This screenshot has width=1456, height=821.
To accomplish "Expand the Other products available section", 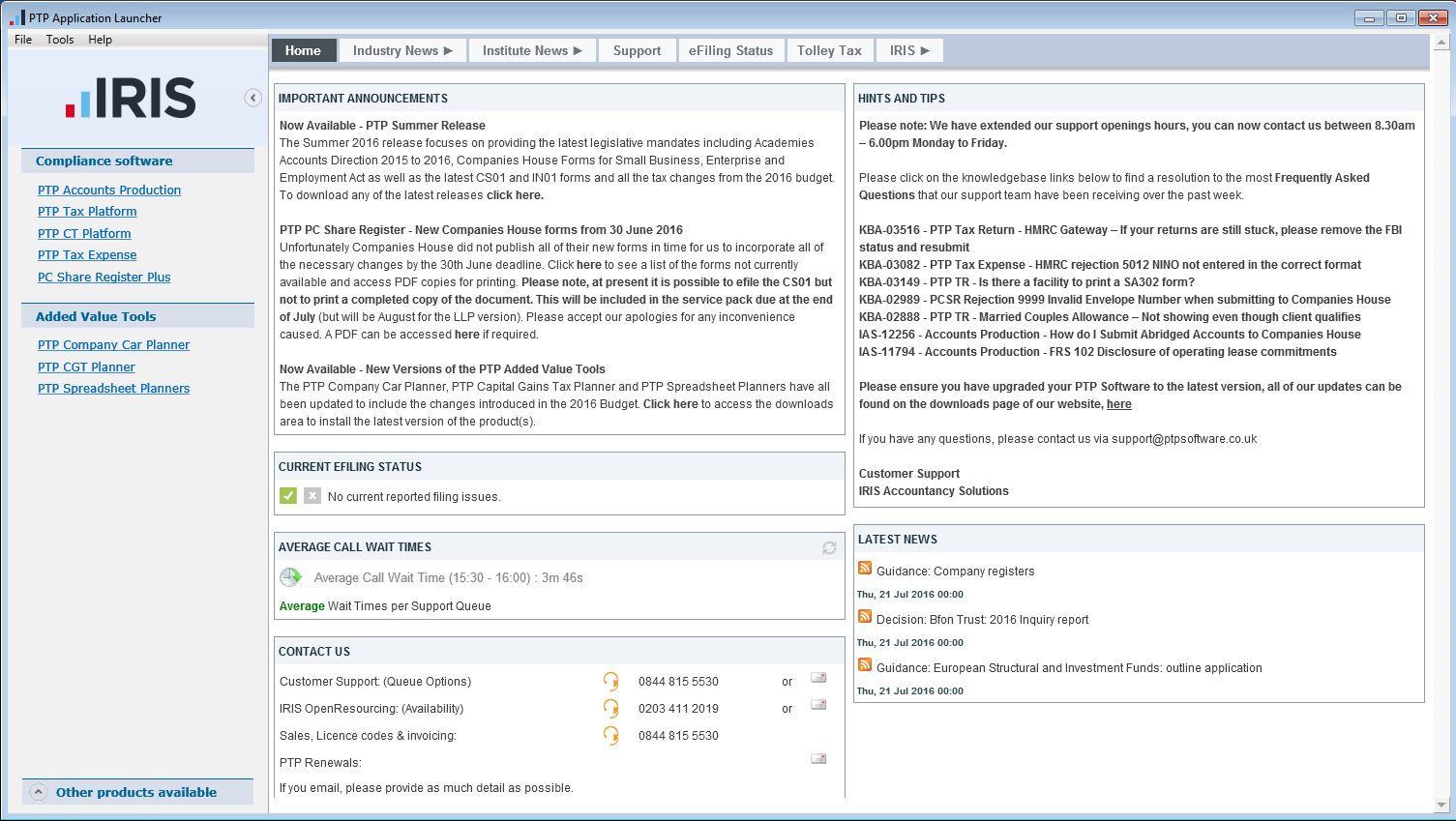I will tap(137, 792).
